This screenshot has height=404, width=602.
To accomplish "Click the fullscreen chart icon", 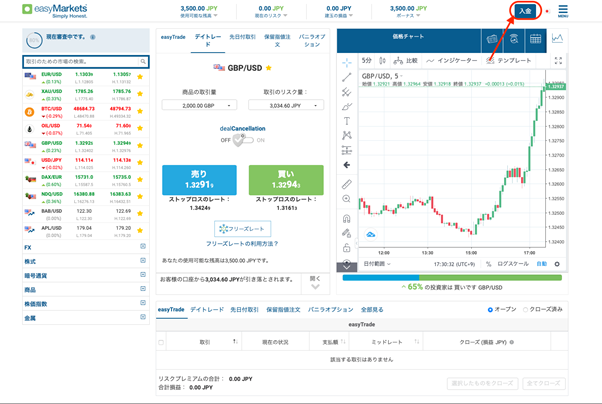I will (x=558, y=61).
